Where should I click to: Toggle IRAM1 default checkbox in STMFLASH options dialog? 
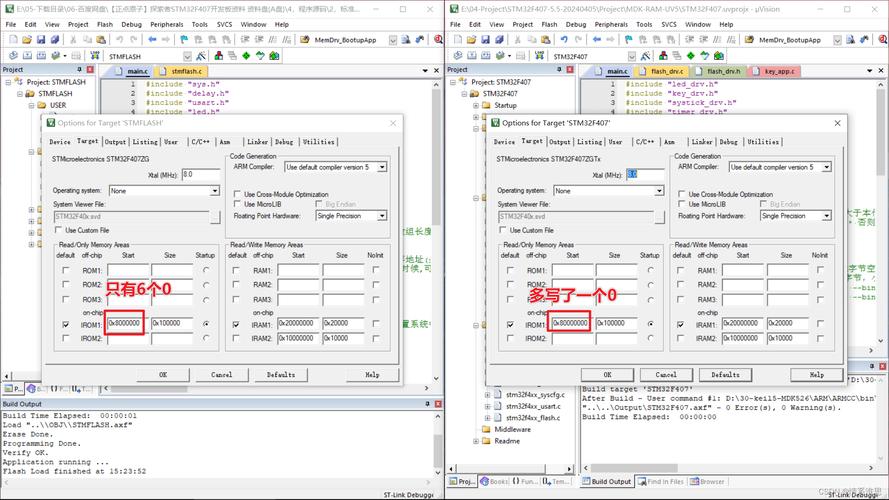236,324
